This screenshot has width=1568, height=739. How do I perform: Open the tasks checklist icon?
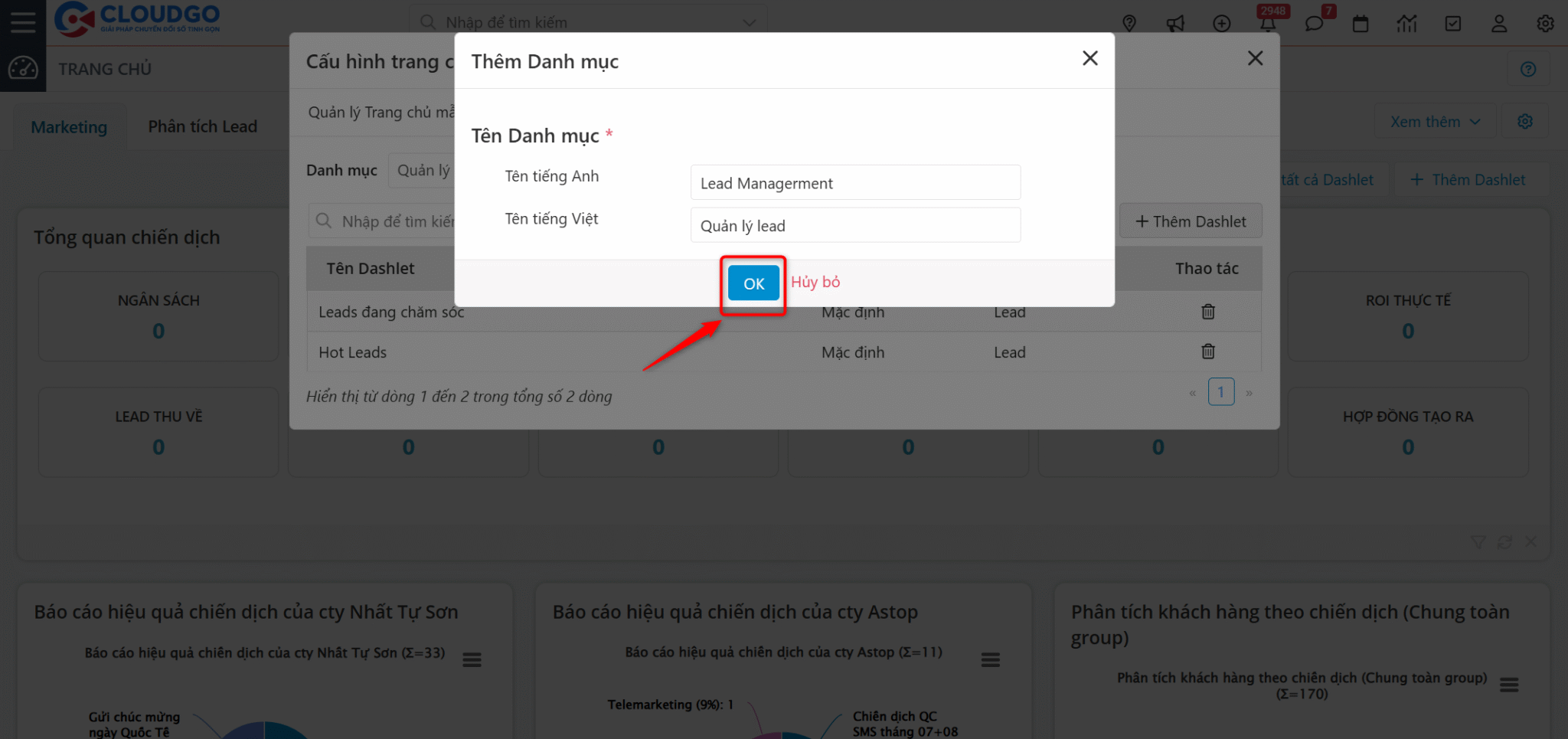pyautogui.click(x=1453, y=24)
